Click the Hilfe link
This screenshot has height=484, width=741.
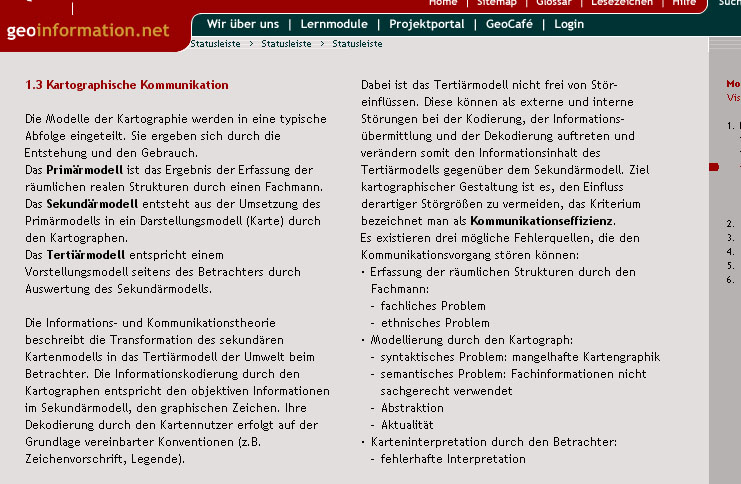click(x=684, y=3)
